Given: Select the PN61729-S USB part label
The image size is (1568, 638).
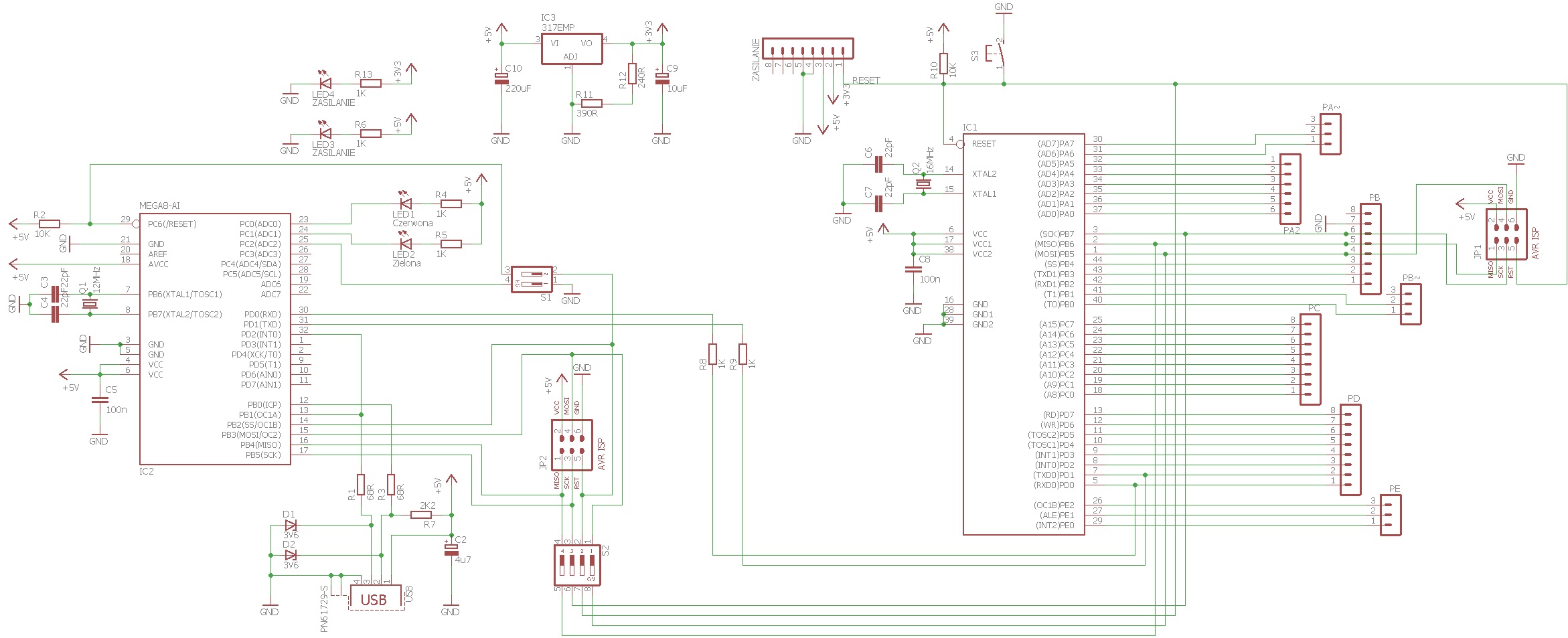Looking at the screenshot, I should pos(324,609).
